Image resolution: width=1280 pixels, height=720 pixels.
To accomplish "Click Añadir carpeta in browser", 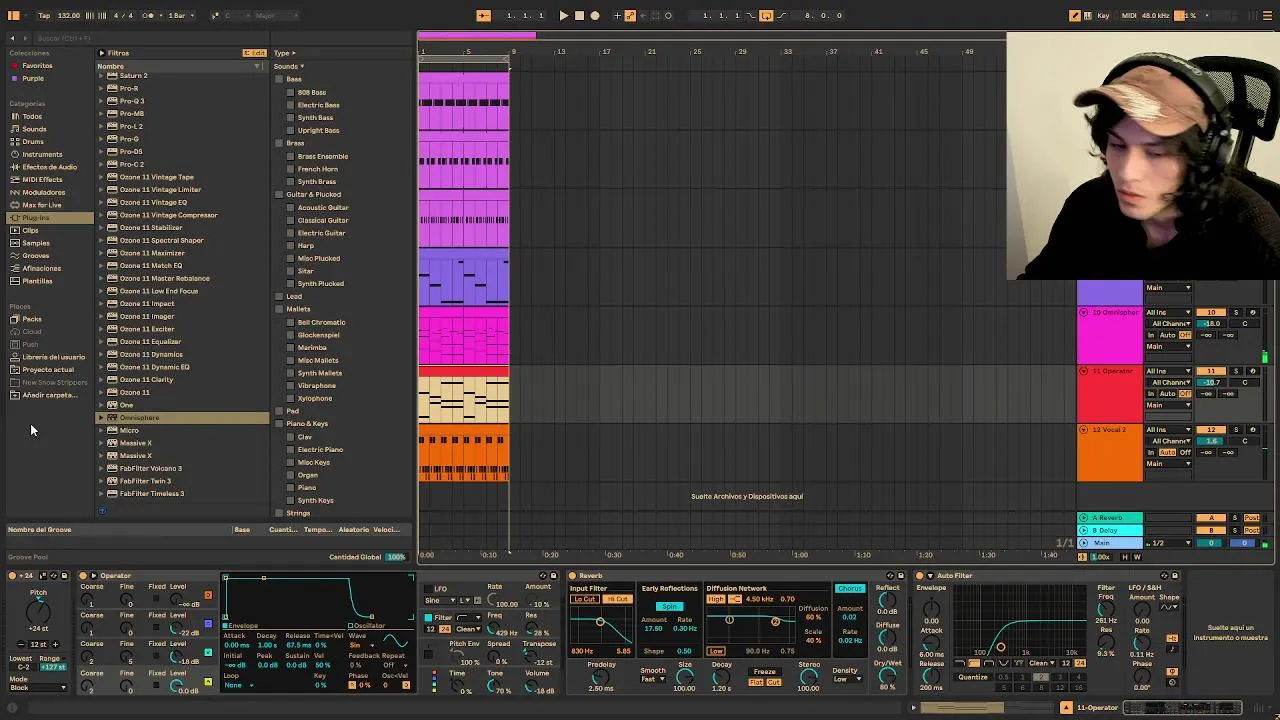I will click(x=49, y=395).
